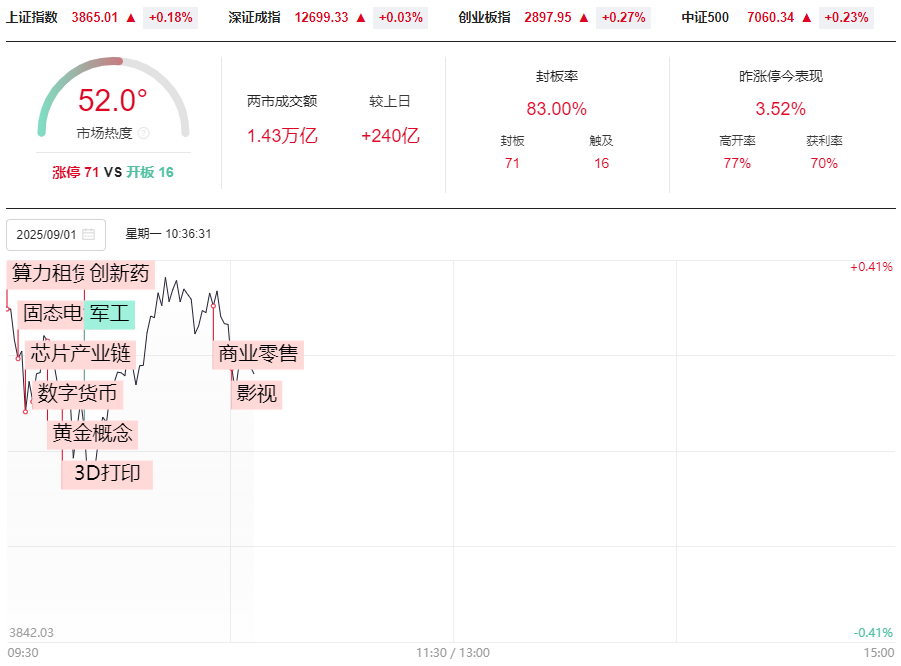Screen dimensions: 901x666
Task: Click the 算力租赁 sector tag on chart
Action: click(x=49, y=274)
